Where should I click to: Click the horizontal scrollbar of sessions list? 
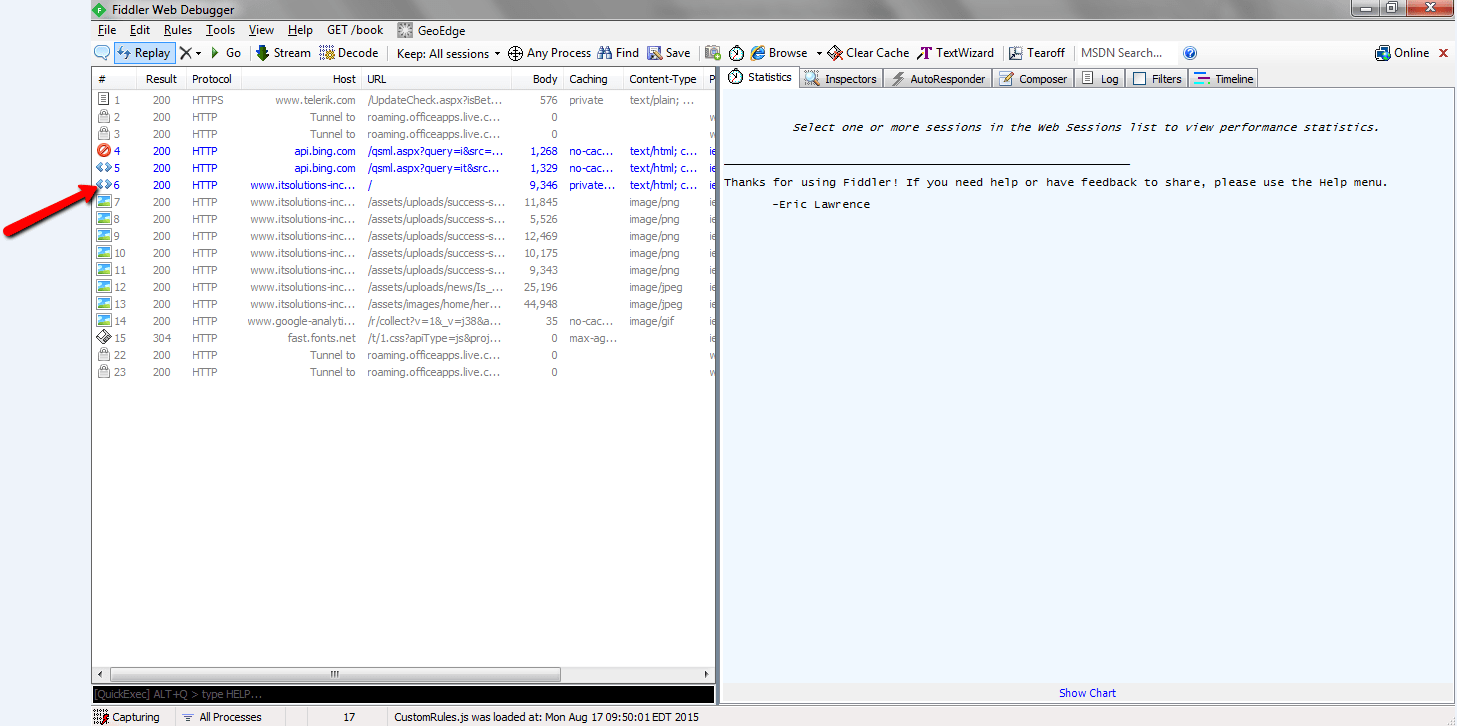click(x=335, y=674)
